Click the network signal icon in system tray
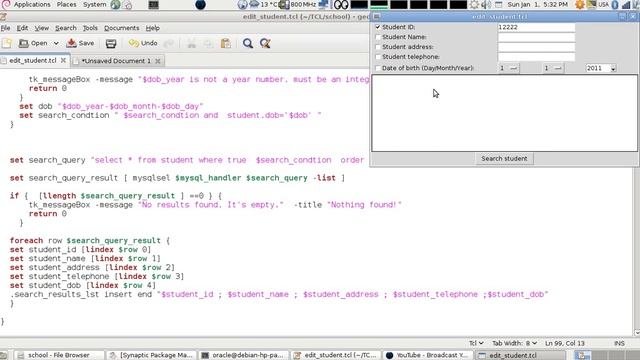Image resolution: width=640 pixels, height=360 pixels. tap(626, 5)
